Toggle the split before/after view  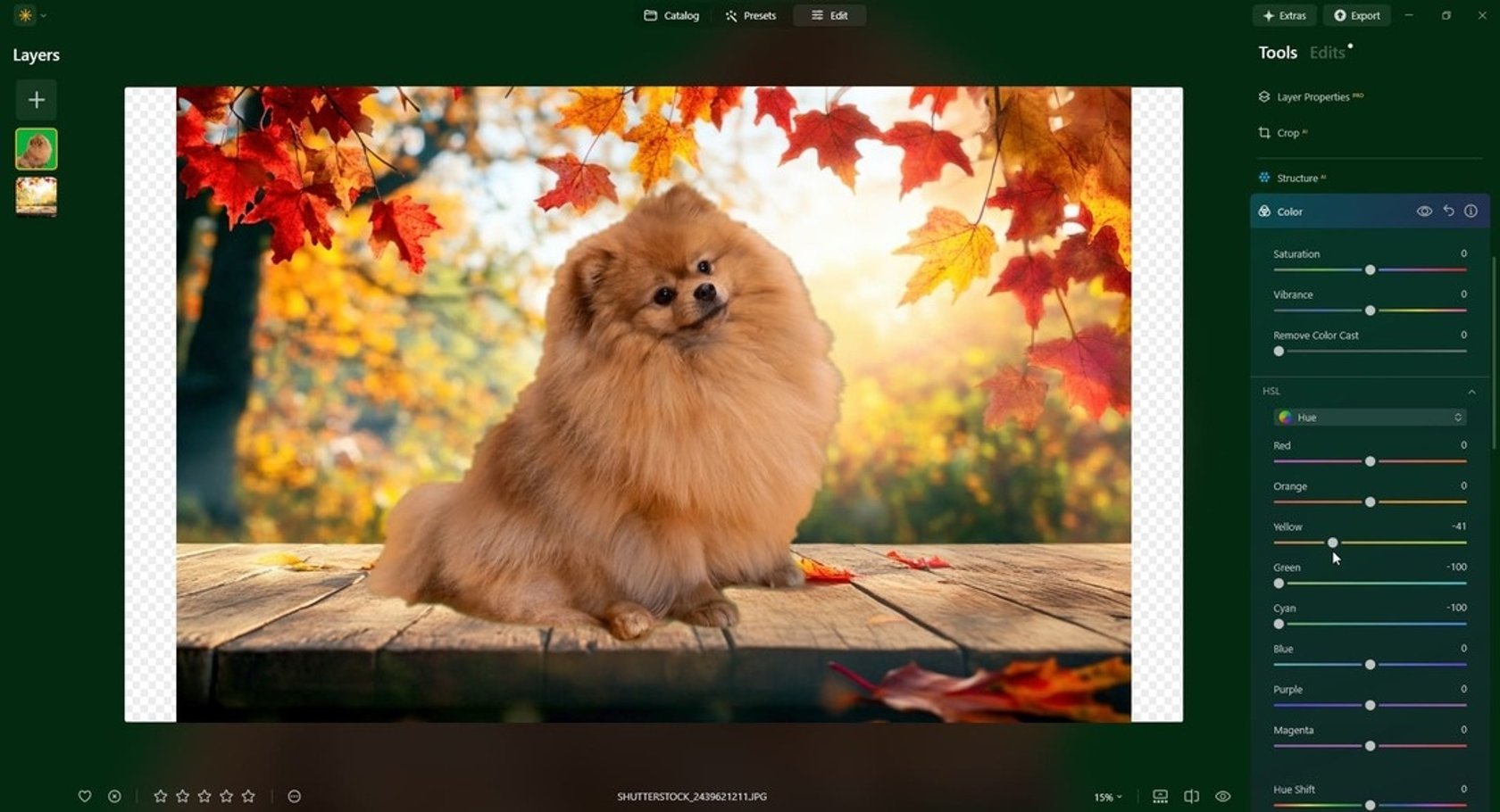pos(1192,796)
